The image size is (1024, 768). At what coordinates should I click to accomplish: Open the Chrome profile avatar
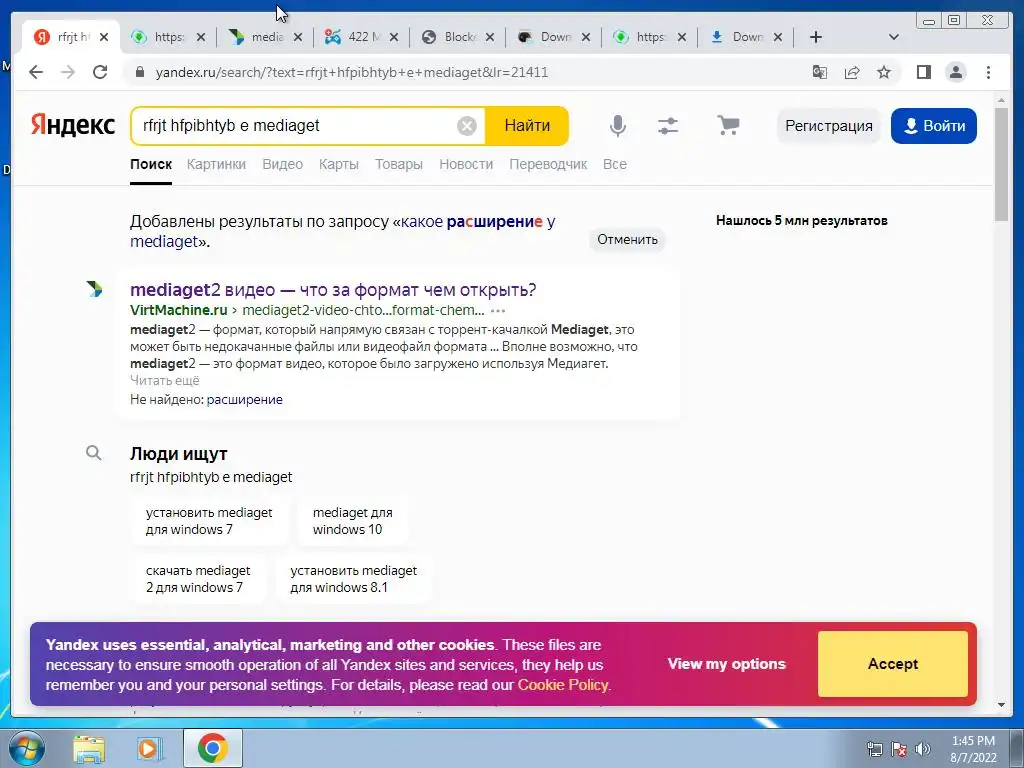point(956,72)
